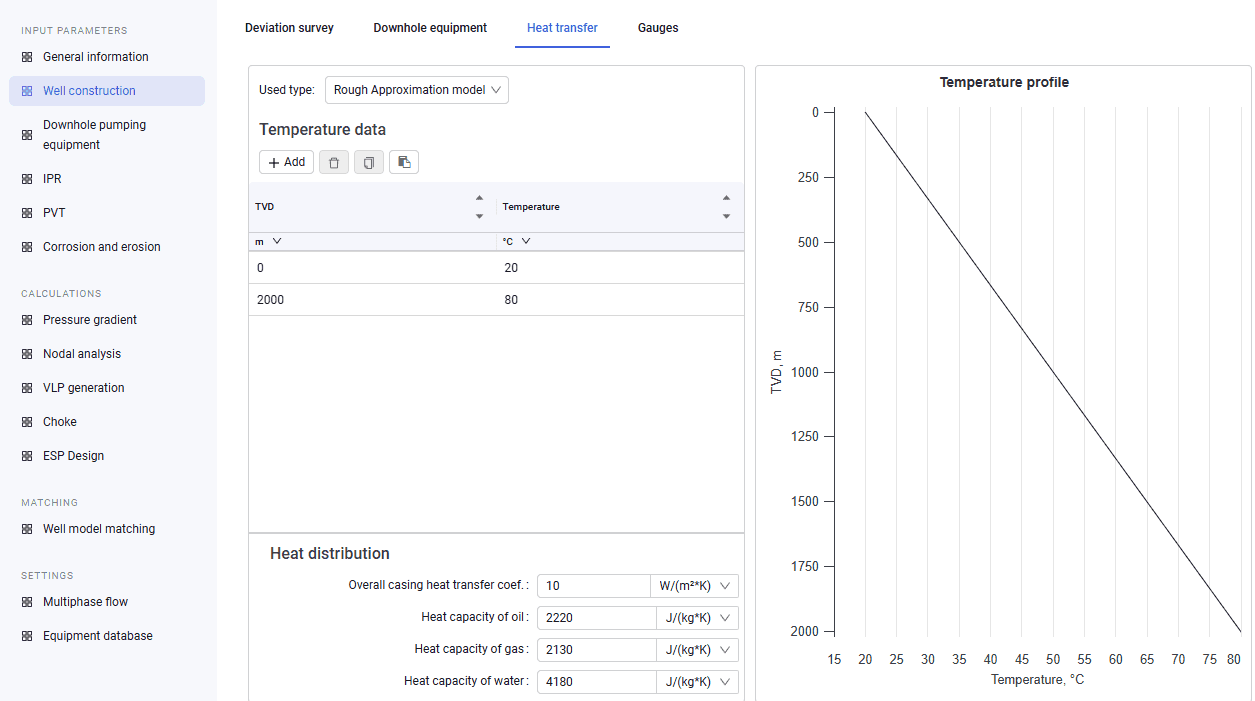Open the W/(m²*K) unit dropdown

pyautogui.click(x=695, y=586)
